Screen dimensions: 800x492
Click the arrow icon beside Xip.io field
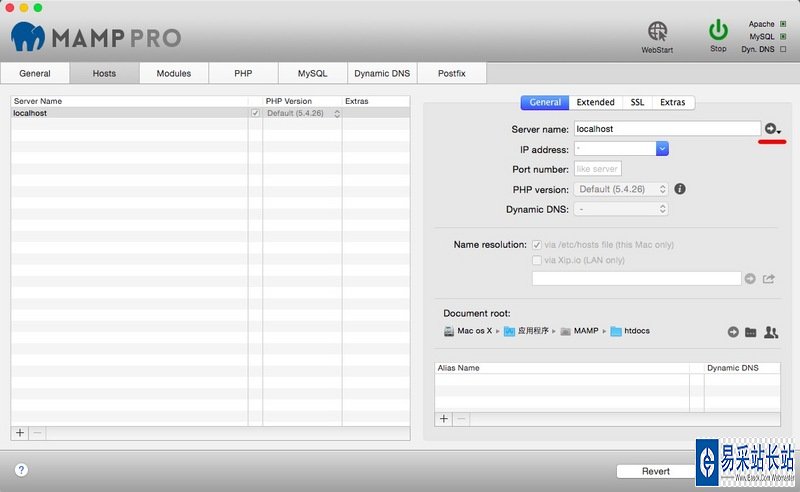(x=749, y=279)
